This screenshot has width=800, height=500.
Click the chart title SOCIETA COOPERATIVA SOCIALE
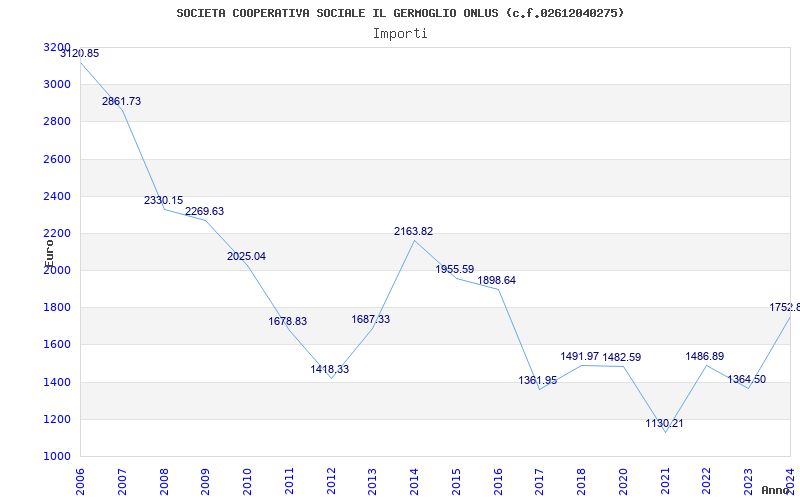400,13
